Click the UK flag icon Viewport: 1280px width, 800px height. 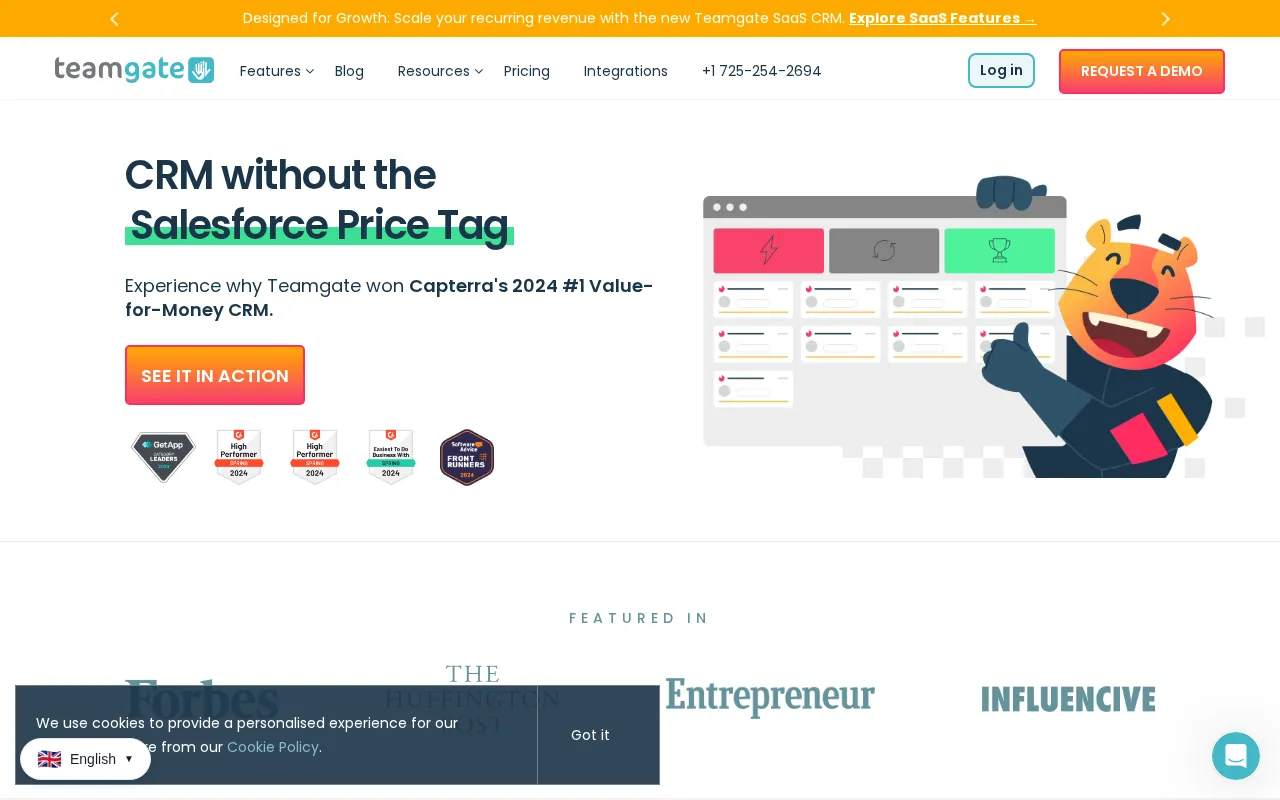(x=49, y=759)
